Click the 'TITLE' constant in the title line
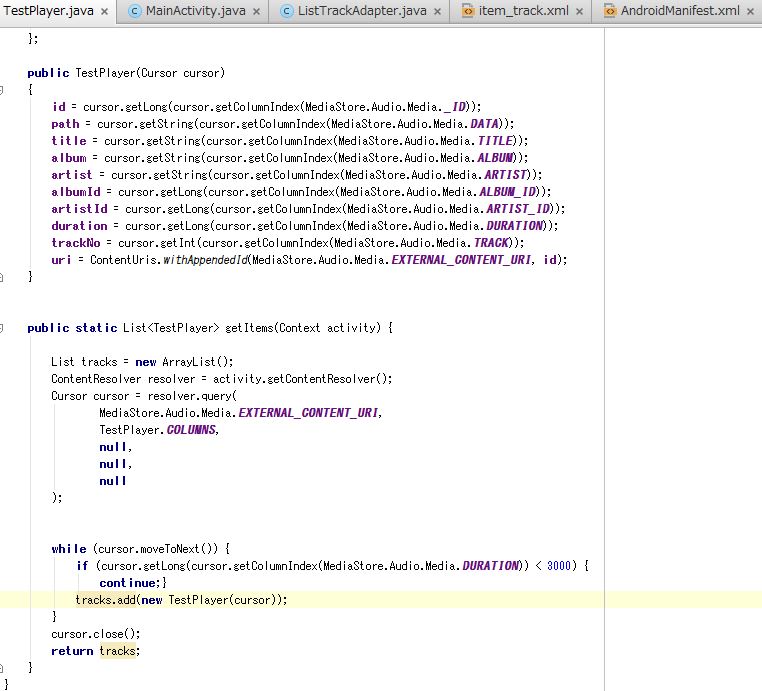 click(495, 141)
